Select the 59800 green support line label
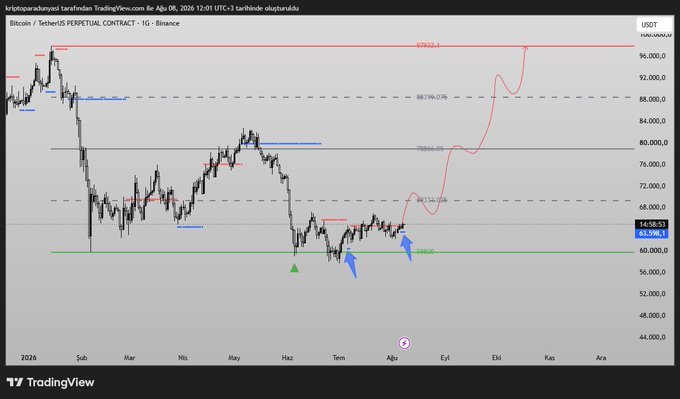680x399 pixels. [x=425, y=252]
